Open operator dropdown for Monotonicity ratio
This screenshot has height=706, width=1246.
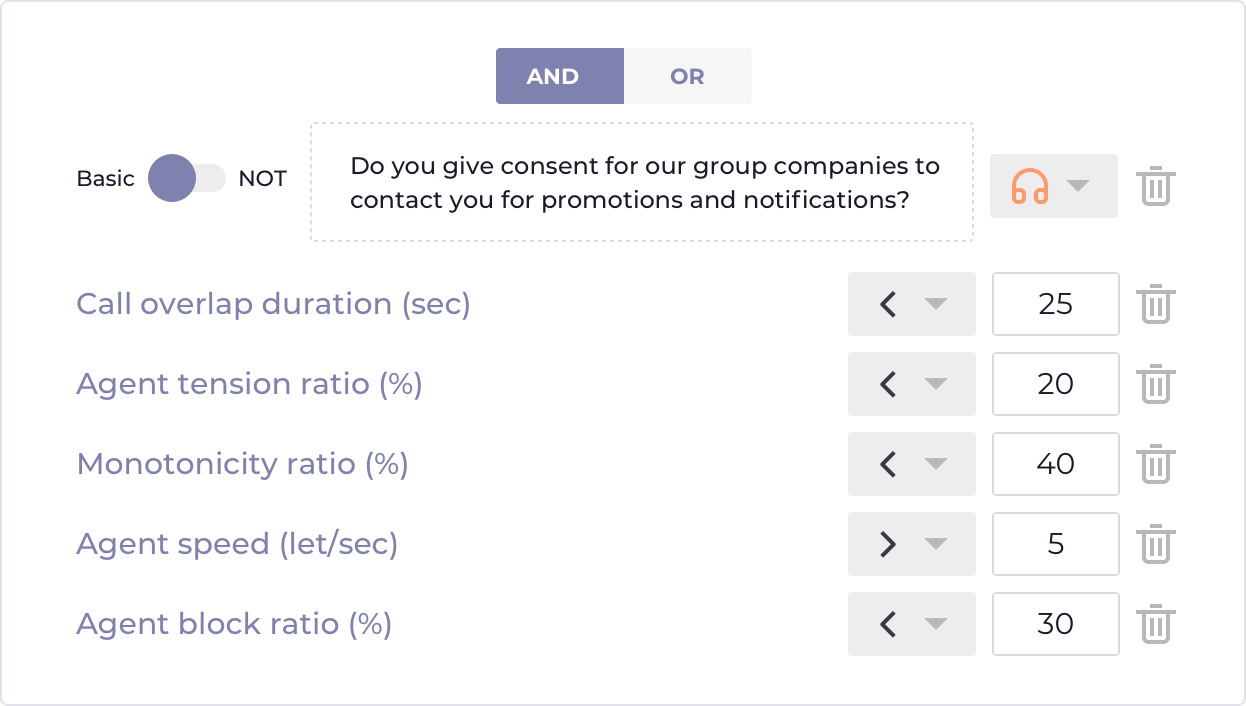tap(912, 464)
